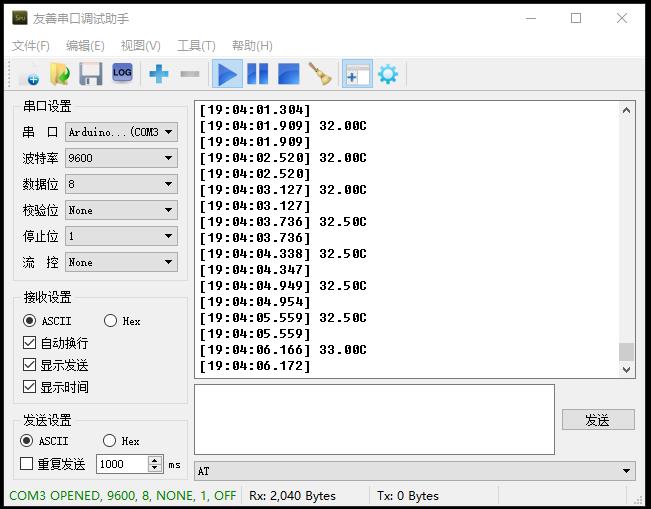
Task: Close the 友善串口调试助手 window
Action: point(622,18)
